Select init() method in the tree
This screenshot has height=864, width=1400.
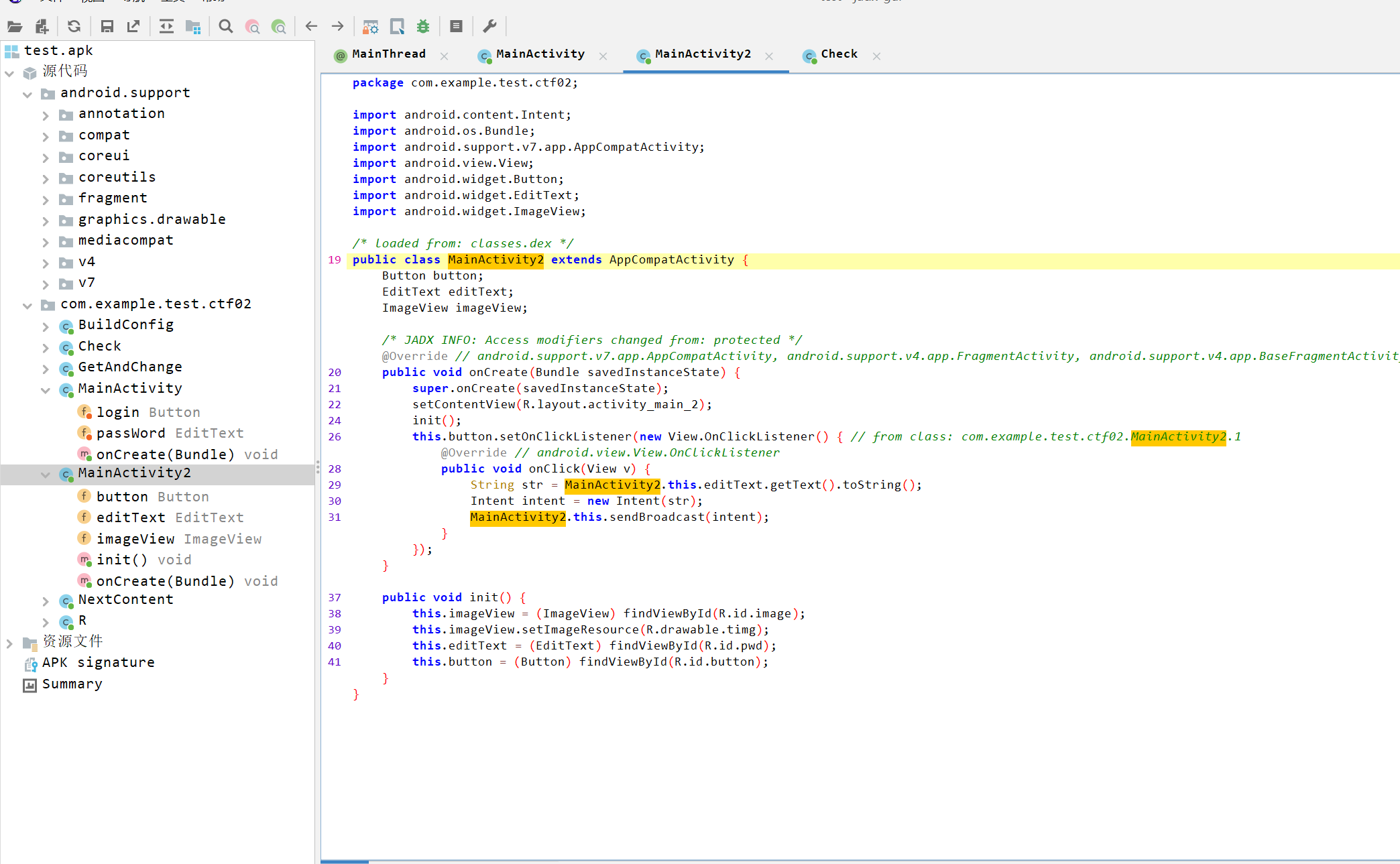(x=121, y=560)
